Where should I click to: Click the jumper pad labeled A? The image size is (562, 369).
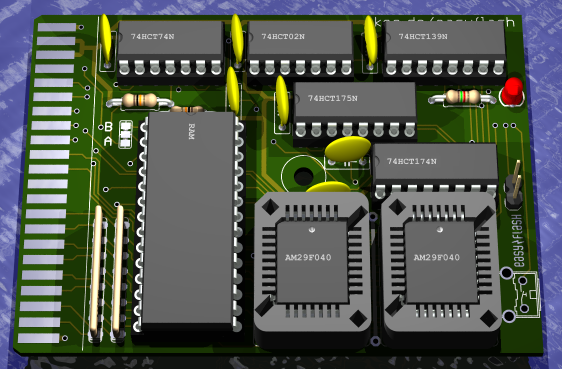point(125,143)
